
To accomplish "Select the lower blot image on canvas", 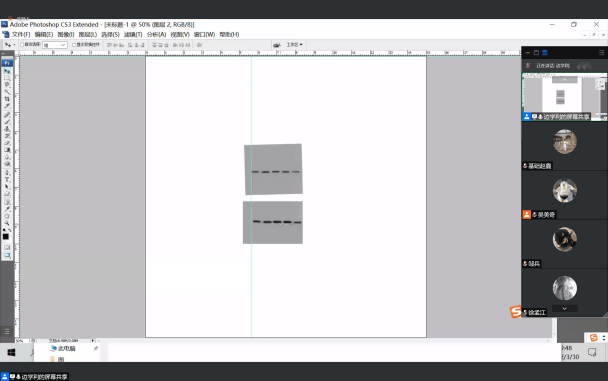I will (273, 222).
